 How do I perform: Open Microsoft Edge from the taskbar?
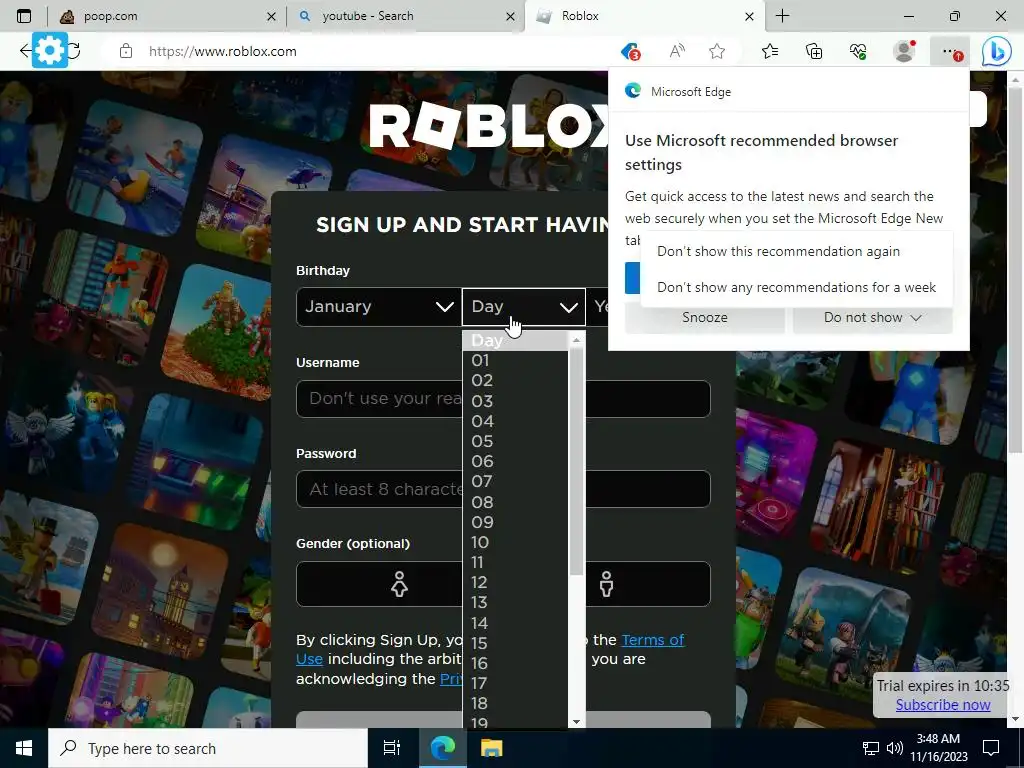[442, 748]
